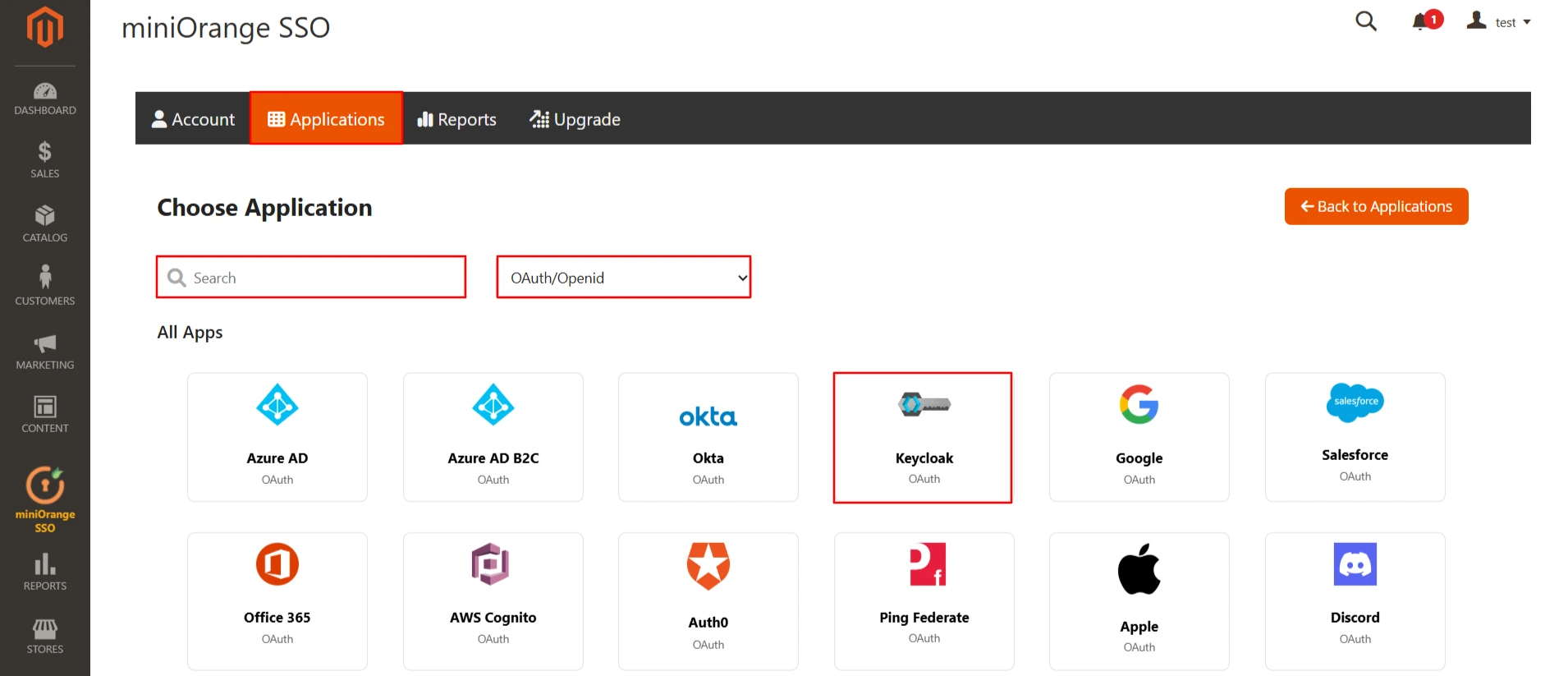The height and width of the screenshot is (676, 1568).
Task: Click the miniOrange SSO page title
Action: coord(226,28)
